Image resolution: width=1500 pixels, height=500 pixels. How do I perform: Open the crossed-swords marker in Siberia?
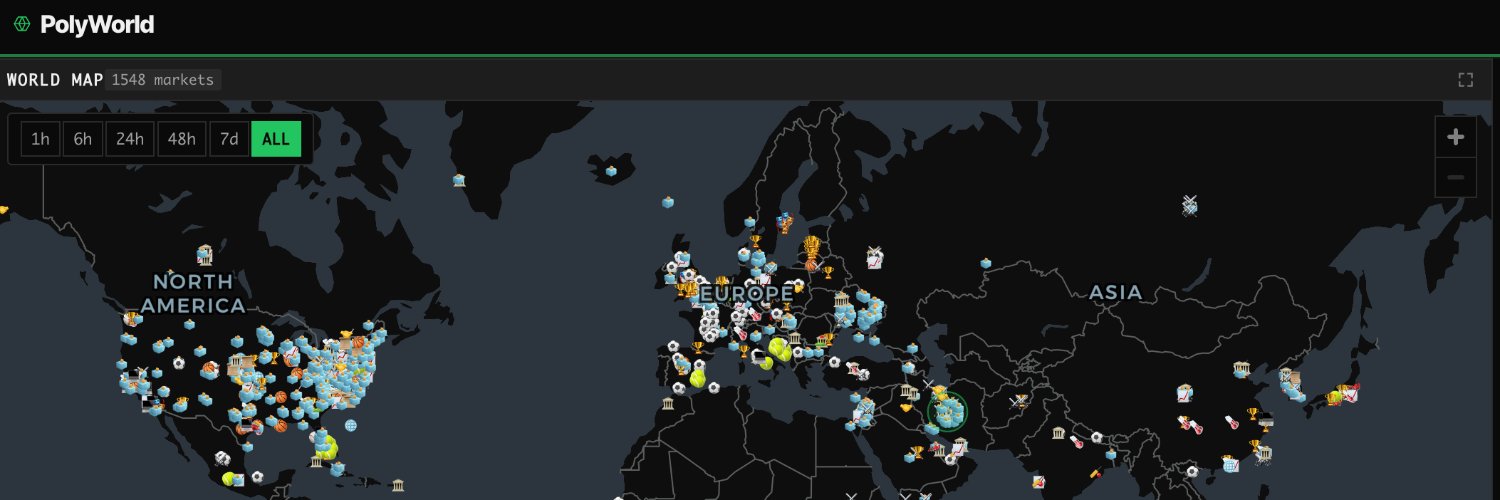(x=1189, y=205)
